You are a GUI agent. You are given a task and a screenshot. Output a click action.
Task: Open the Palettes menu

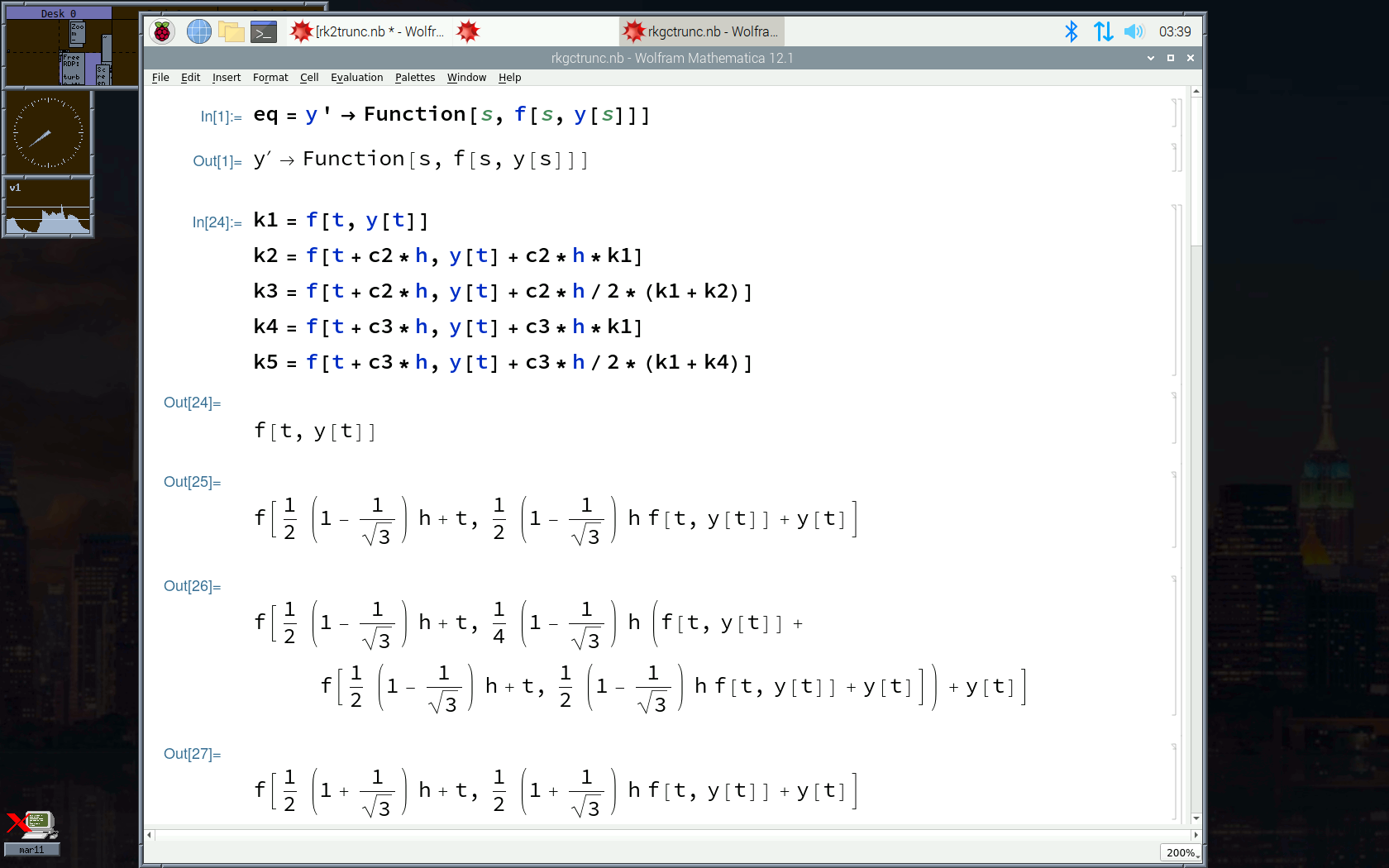point(414,78)
